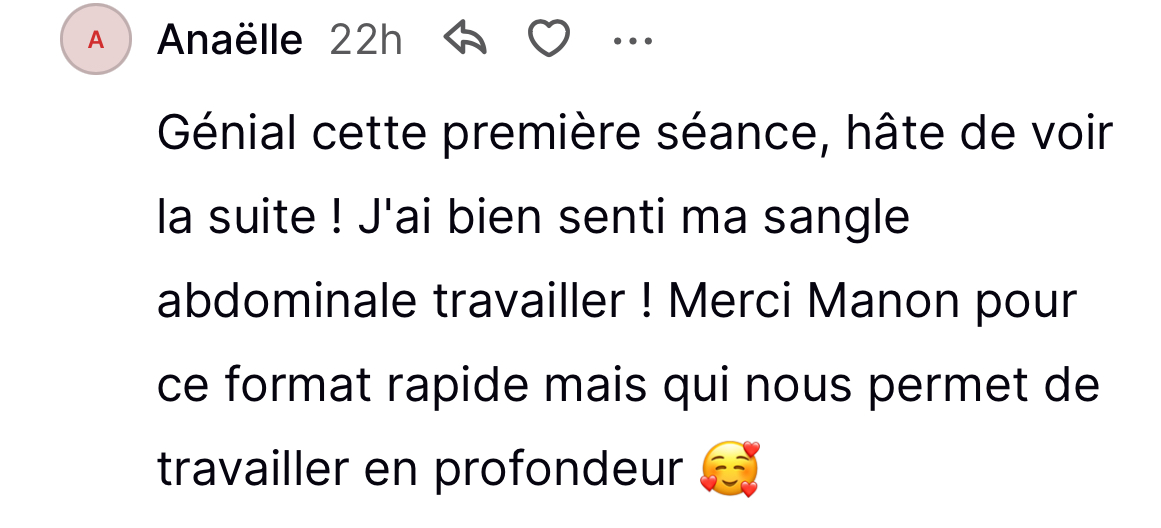Like Anaëlle's comment with the heart icon
Image resolution: width=1161 pixels, height=528 pixels.
point(548,40)
